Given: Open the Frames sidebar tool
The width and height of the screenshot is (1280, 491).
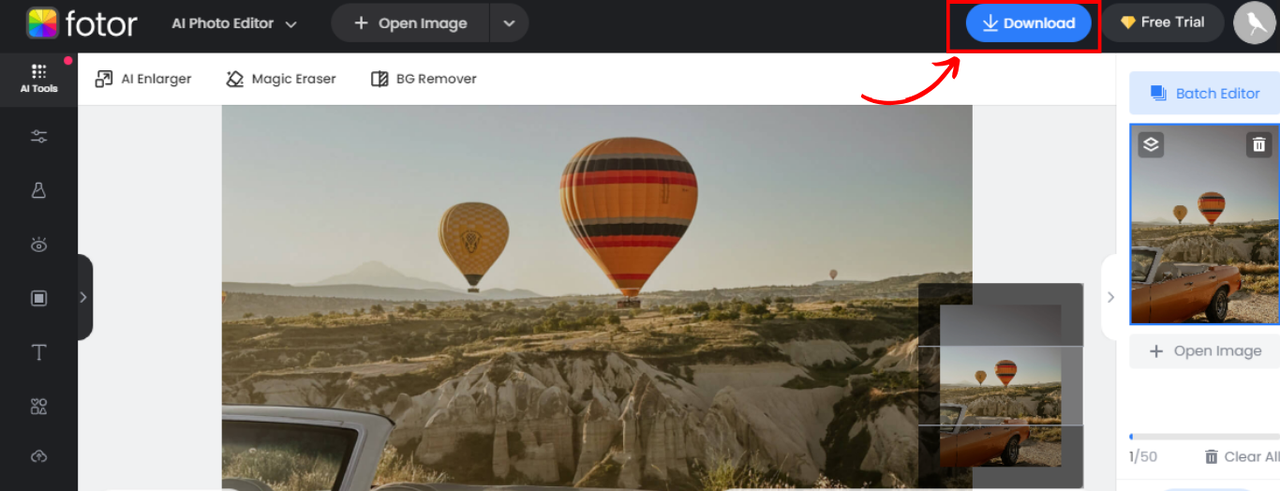Looking at the screenshot, I should [39, 298].
